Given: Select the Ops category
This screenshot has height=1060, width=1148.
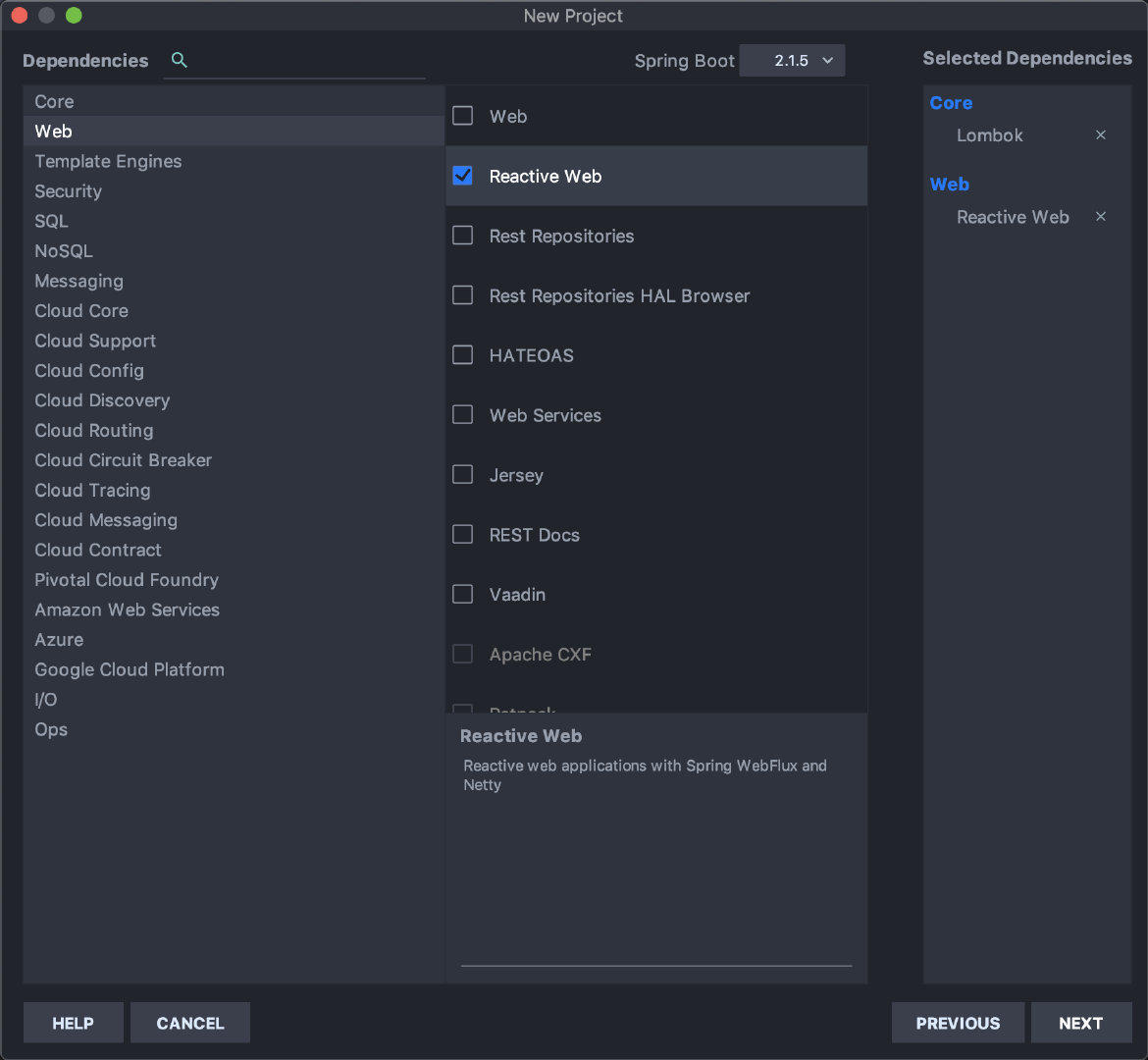Looking at the screenshot, I should coord(234,729).
